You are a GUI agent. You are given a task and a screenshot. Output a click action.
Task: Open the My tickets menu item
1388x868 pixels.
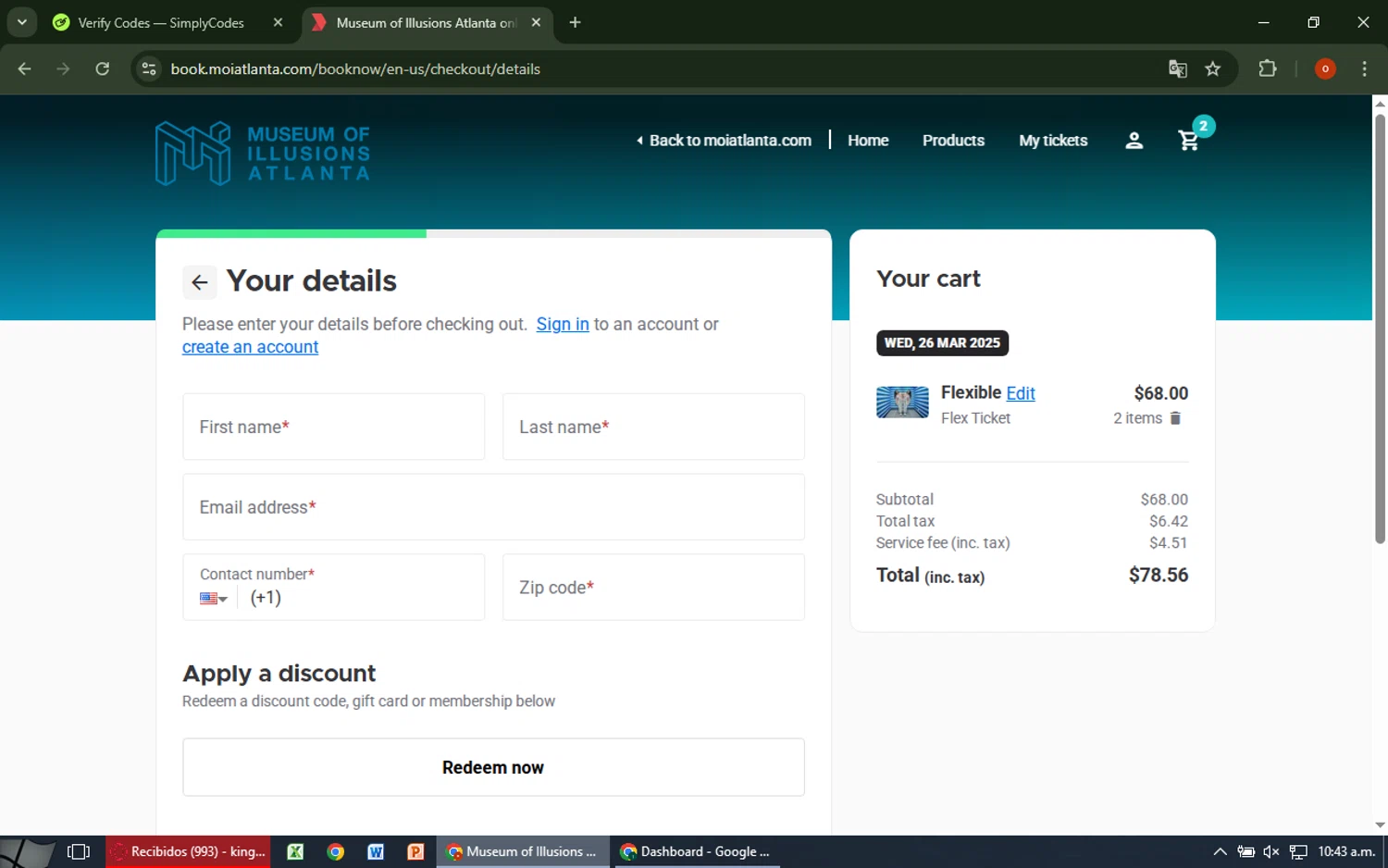pyautogui.click(x=1053, y=141)
